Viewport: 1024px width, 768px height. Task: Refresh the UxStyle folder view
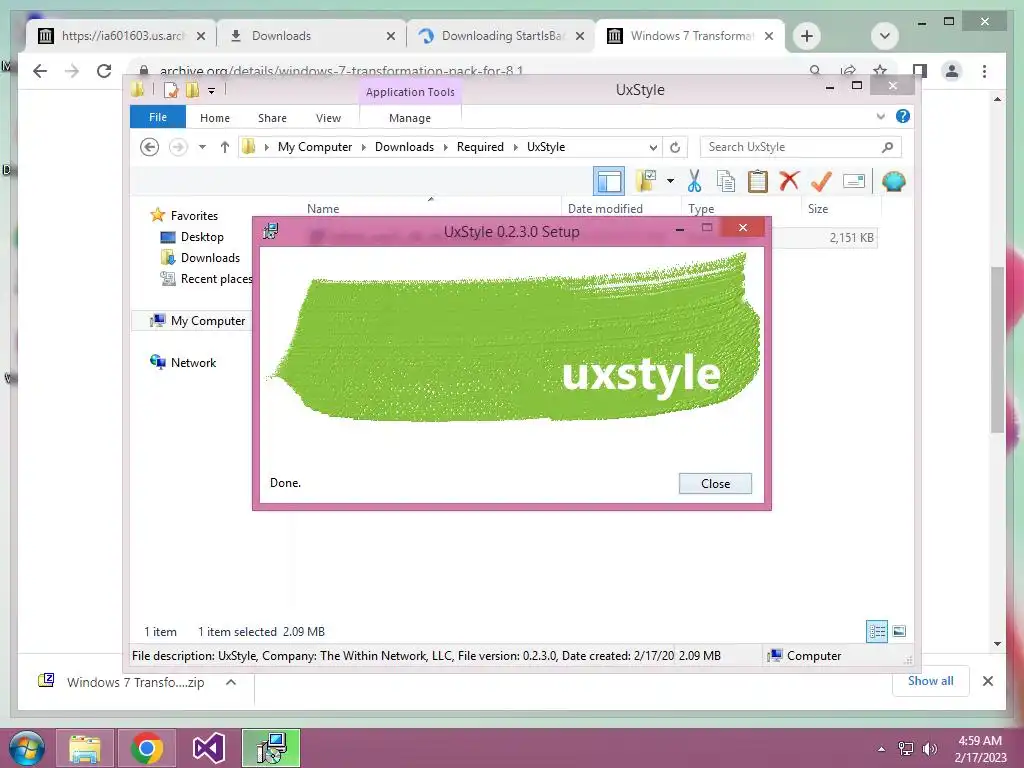click(675, 147)
